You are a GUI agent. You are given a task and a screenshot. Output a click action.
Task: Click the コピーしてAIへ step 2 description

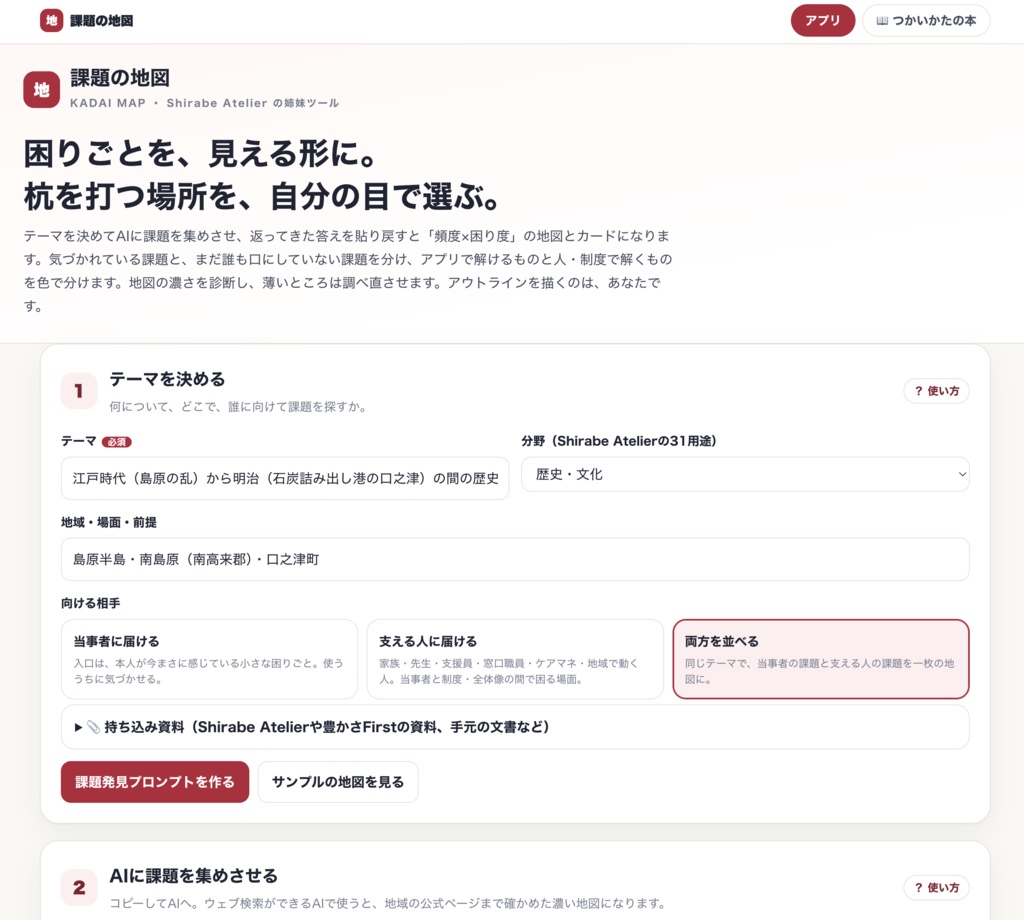pos(387,904)
